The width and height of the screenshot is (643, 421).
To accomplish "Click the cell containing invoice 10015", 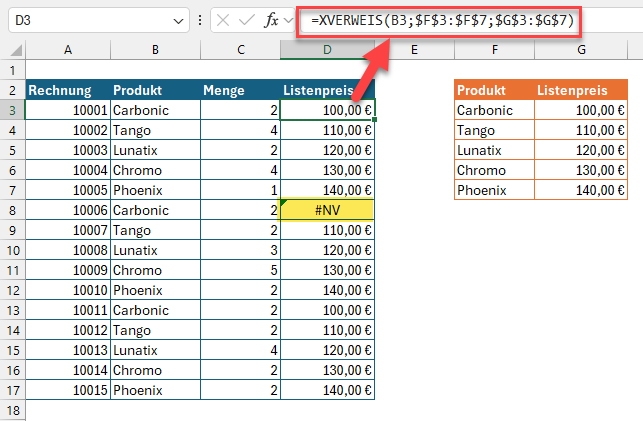I will [67, 389].
